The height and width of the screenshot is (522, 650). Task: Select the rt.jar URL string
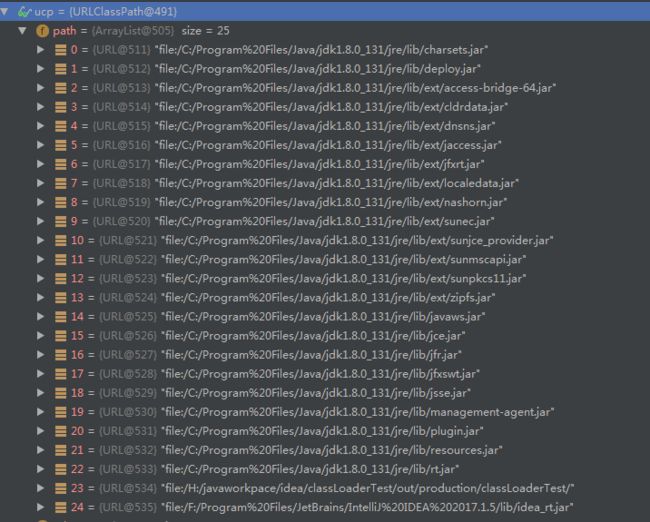pos(310,469)
